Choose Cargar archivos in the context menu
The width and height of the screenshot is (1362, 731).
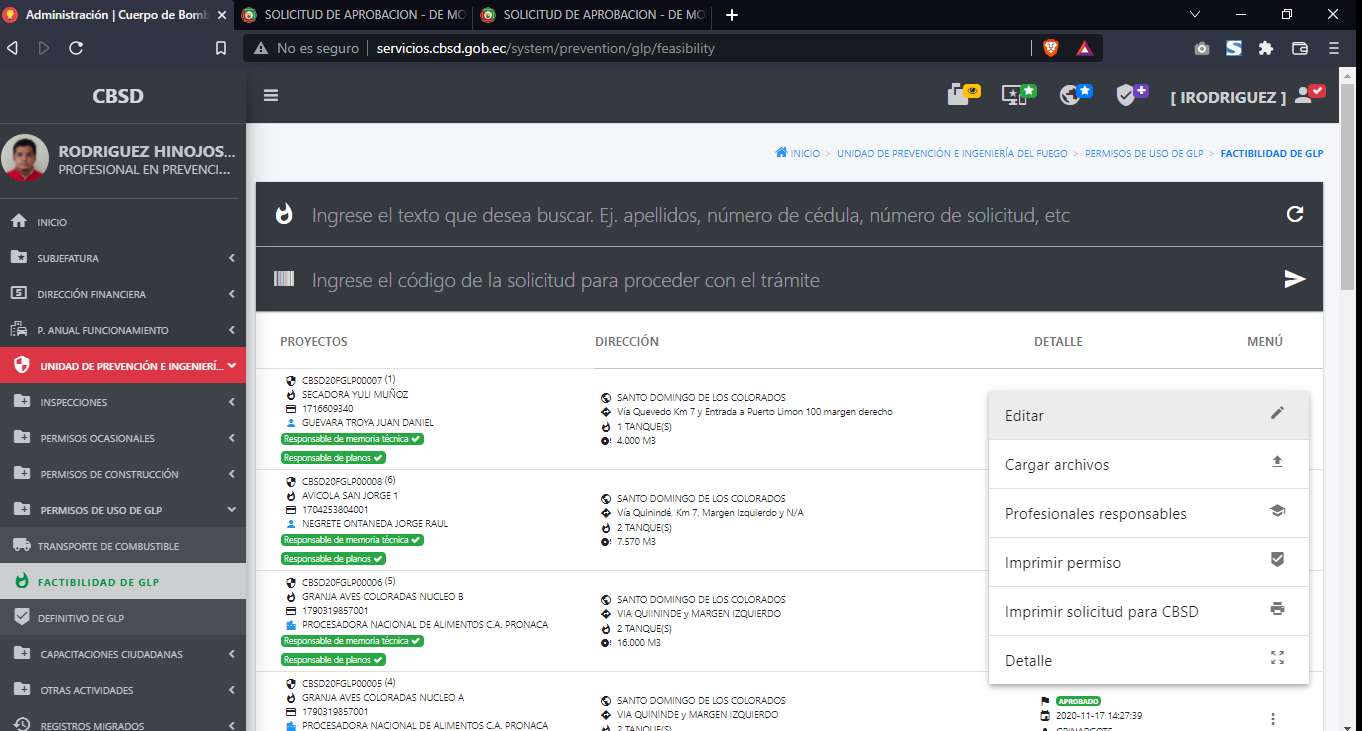pyautogui.click(x=1147, y=464)
